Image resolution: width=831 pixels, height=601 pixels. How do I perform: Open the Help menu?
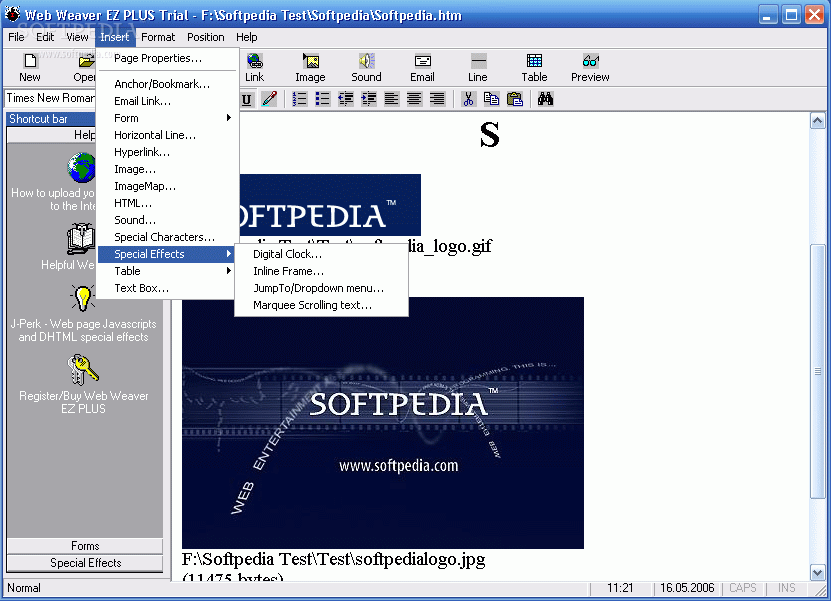[246, 37]
